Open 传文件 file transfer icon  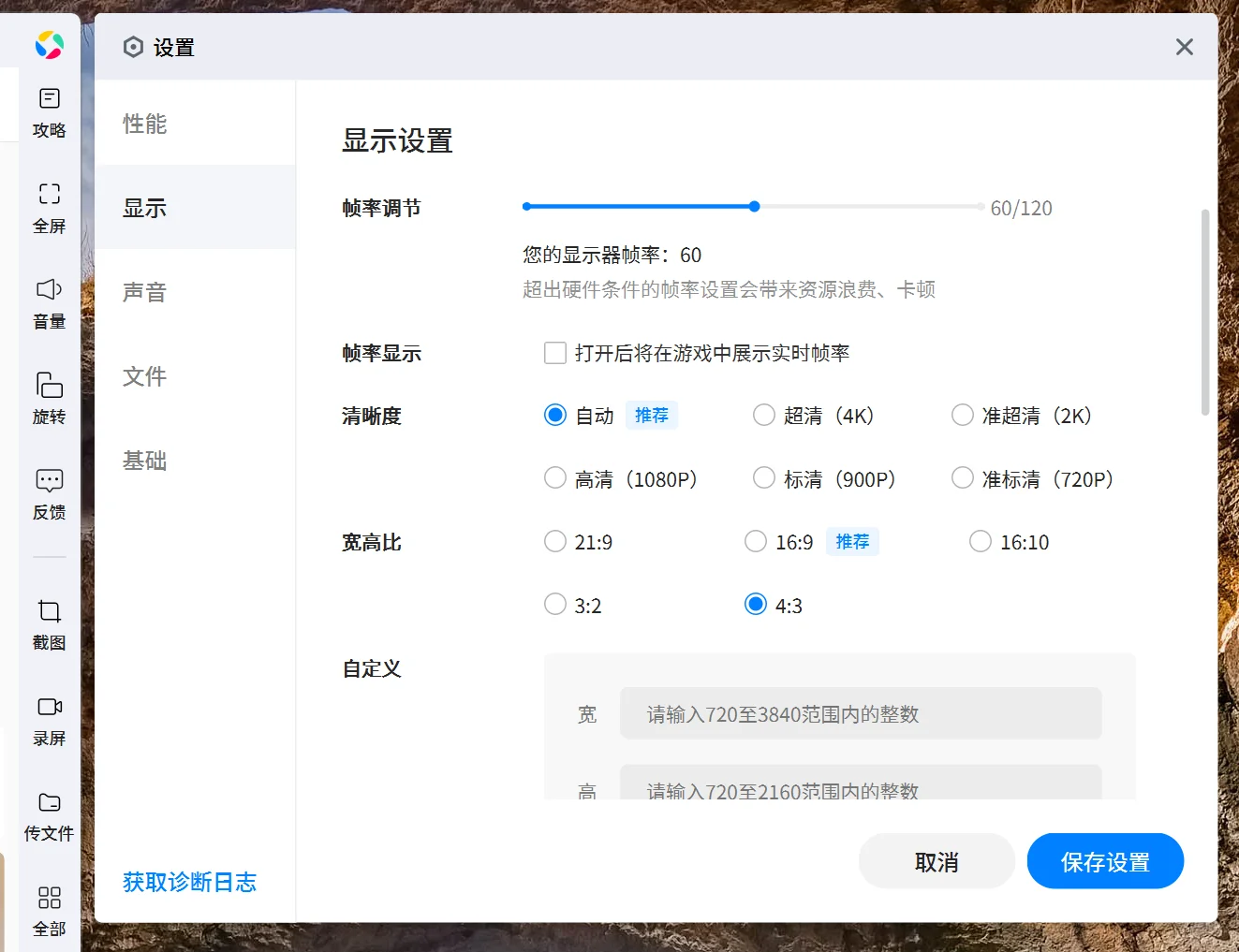pos(49,814)
